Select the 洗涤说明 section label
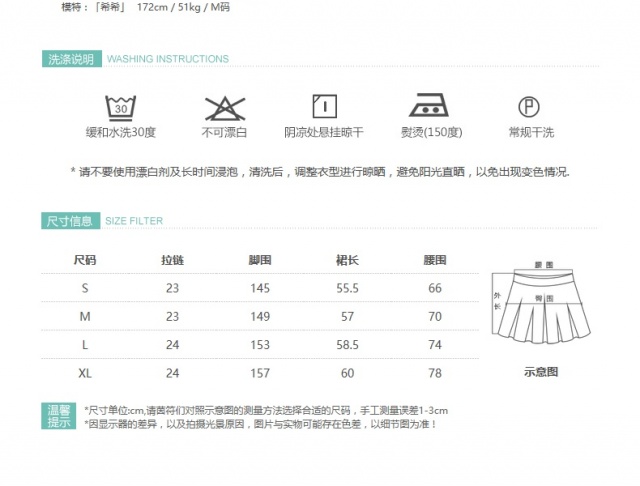Screen dimensions: 640x486 click(70, 59)
